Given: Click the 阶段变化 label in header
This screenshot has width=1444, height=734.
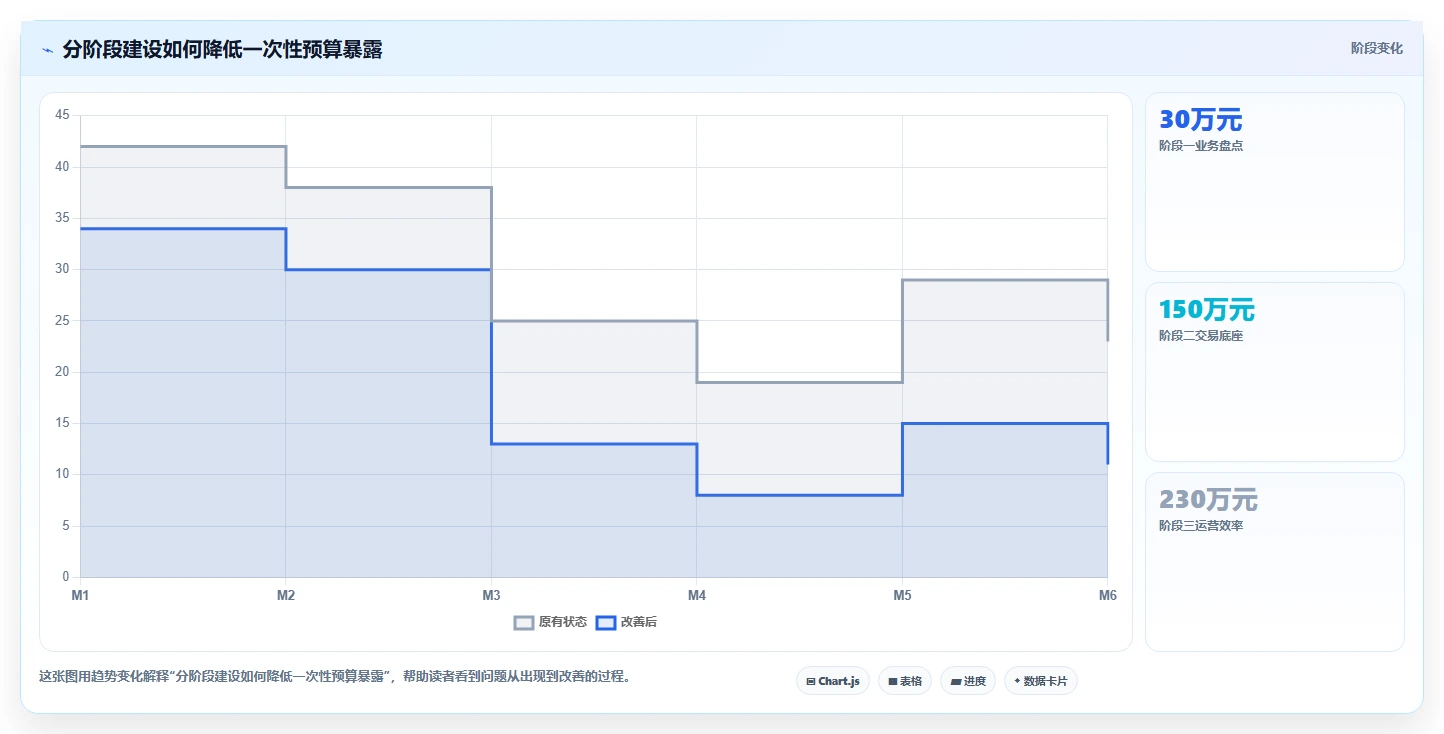Looking at the screenshot, I should pos(1377,49).
